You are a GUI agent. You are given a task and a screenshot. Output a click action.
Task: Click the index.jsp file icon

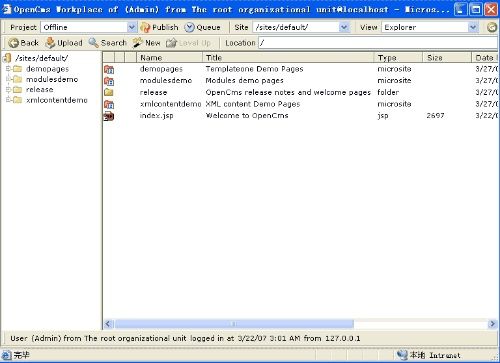point(109,116)
